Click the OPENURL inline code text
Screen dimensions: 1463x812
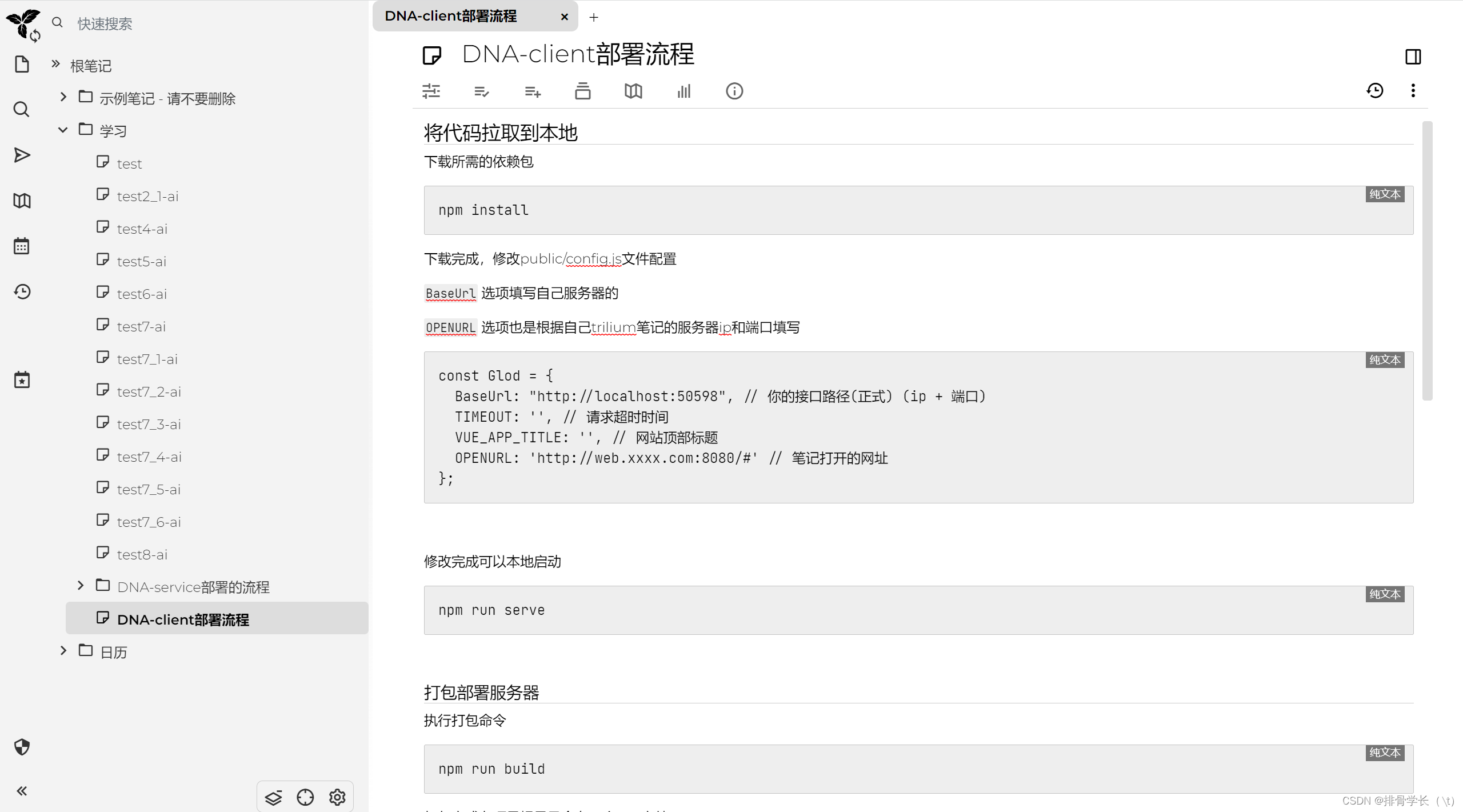[450, 327]
